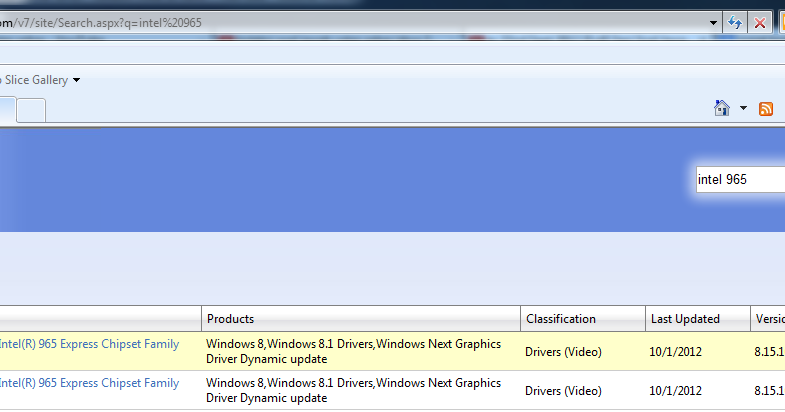Select Products text in the white second row
Screen dimensions: 785x412
[353, 390]
